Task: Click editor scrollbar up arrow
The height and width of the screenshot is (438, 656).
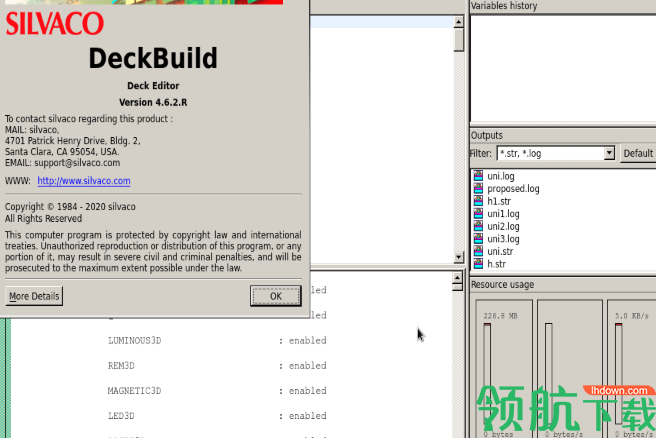Action: coord(459,21)
